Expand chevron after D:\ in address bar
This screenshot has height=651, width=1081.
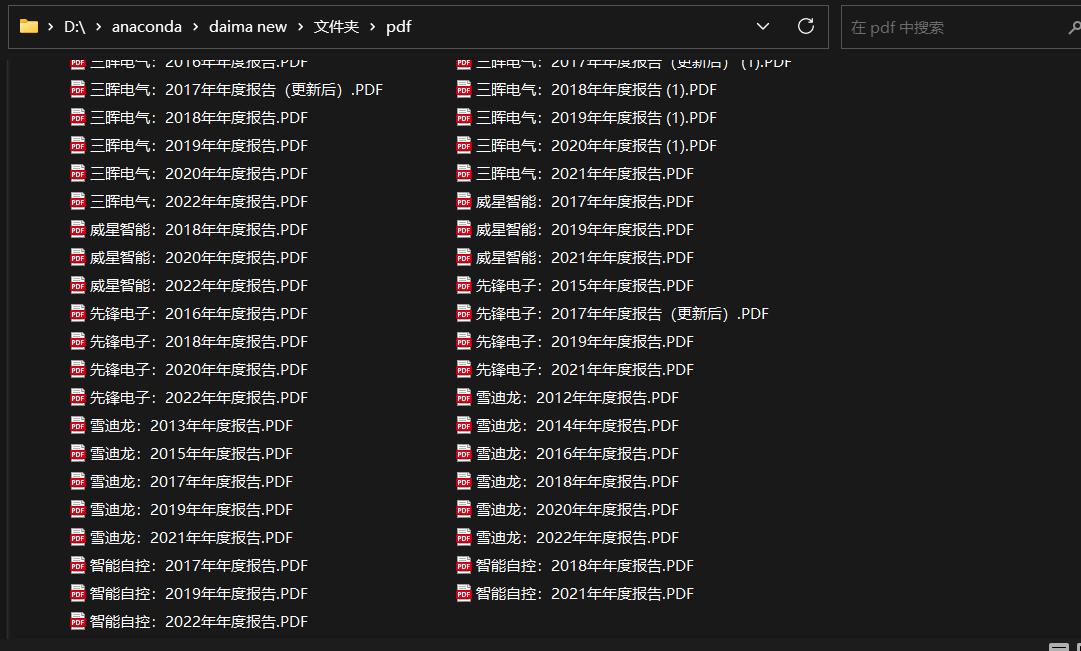[x=99, y=27]
